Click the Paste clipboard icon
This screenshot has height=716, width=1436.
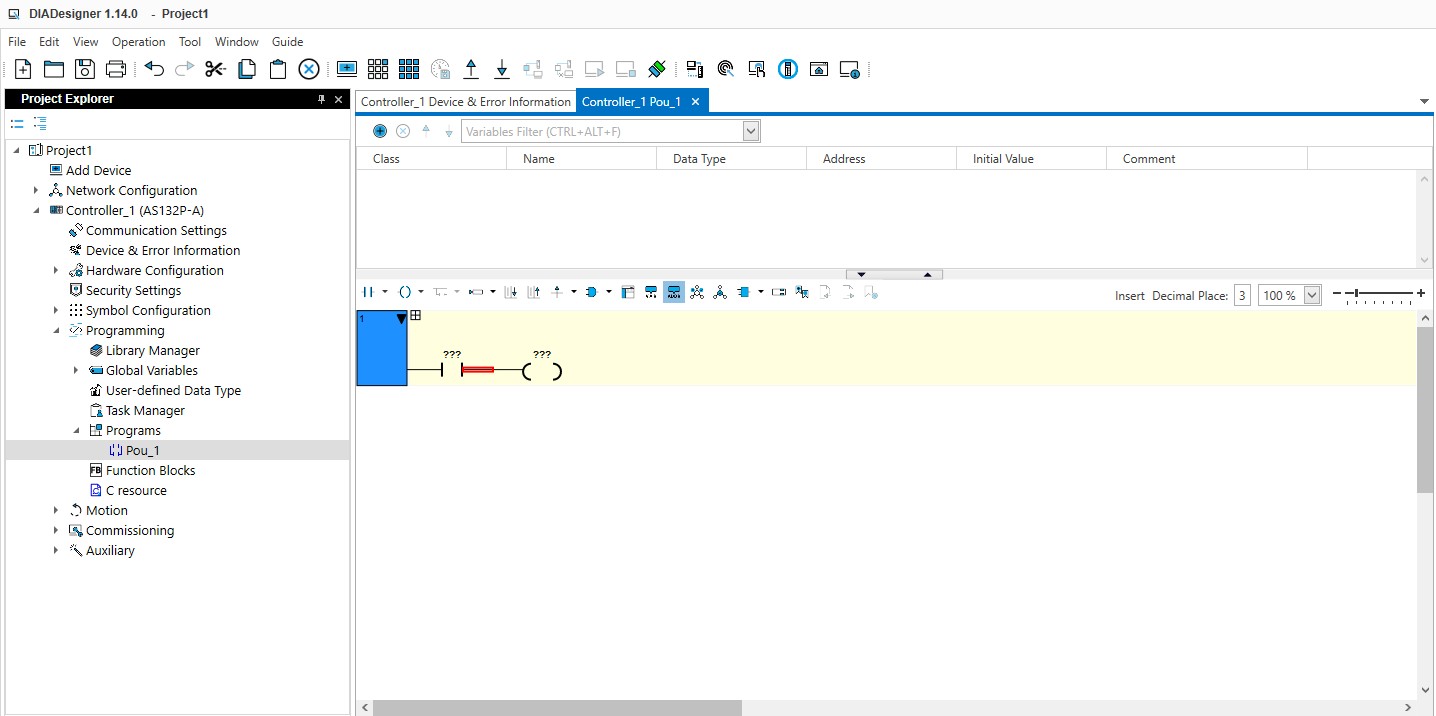pos(278,69)
